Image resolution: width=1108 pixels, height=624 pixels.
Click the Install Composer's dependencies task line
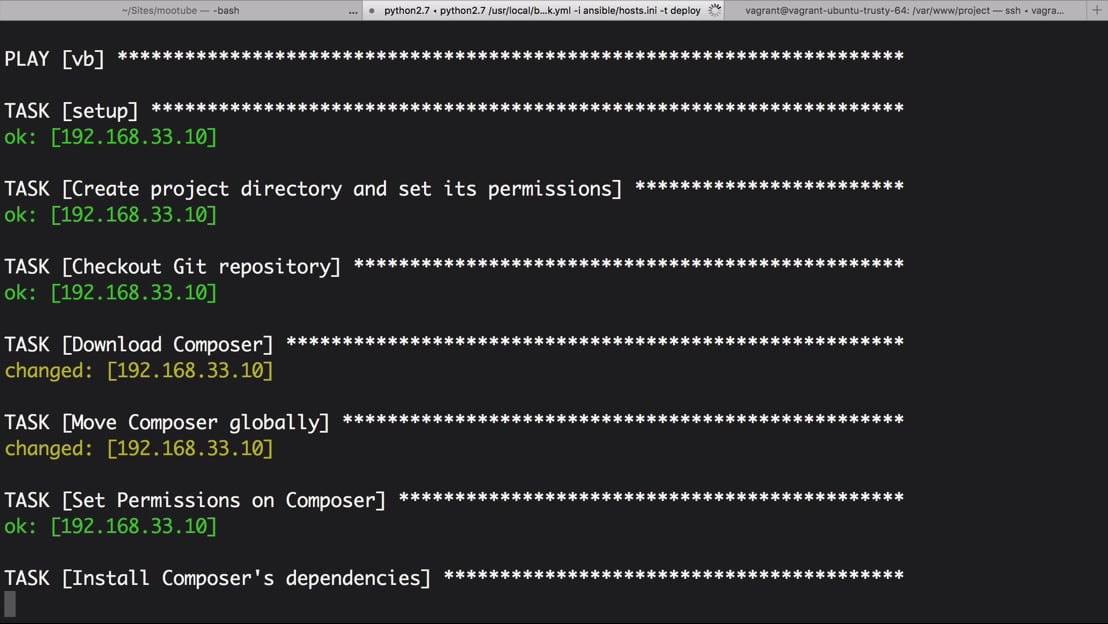[217, 579]
